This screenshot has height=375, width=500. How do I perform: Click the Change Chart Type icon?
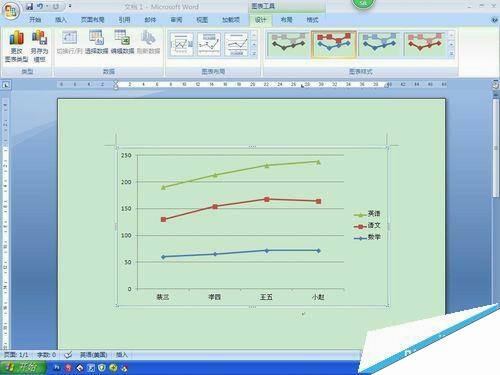click(16, 46)
